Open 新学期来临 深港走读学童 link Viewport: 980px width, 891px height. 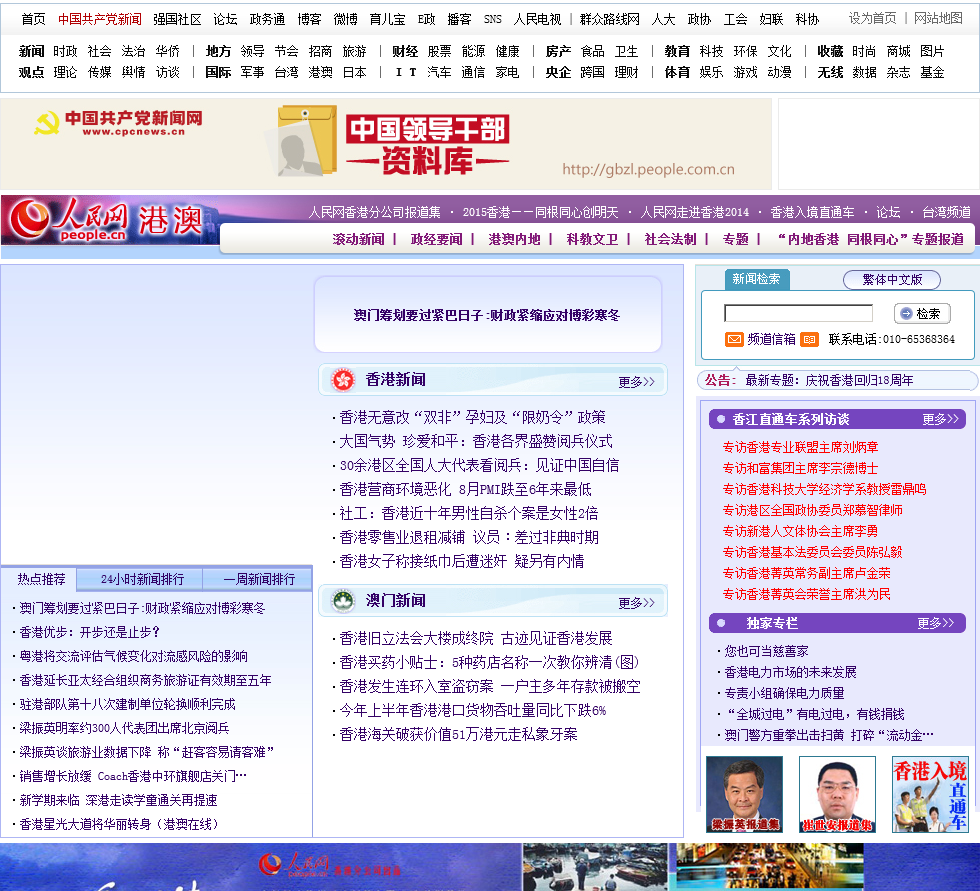click(x=118, y=800)
